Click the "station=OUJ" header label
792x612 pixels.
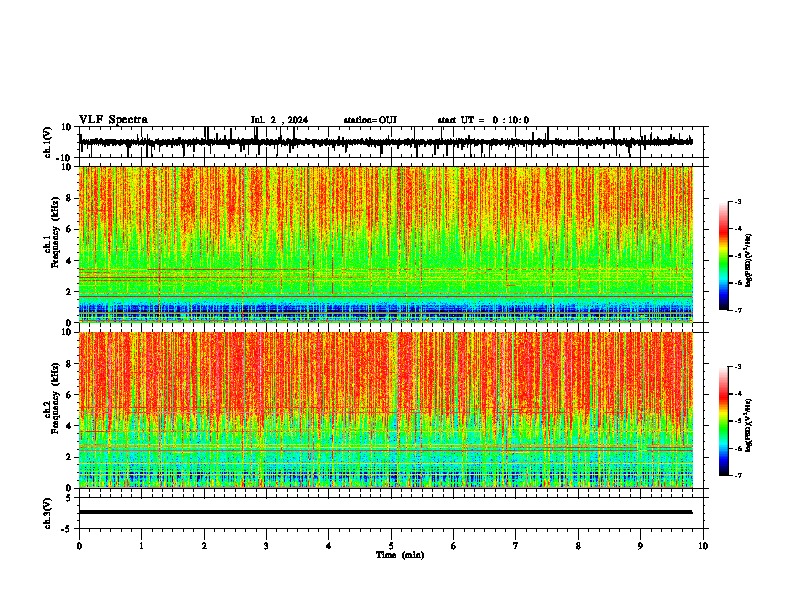pos(370,120)
